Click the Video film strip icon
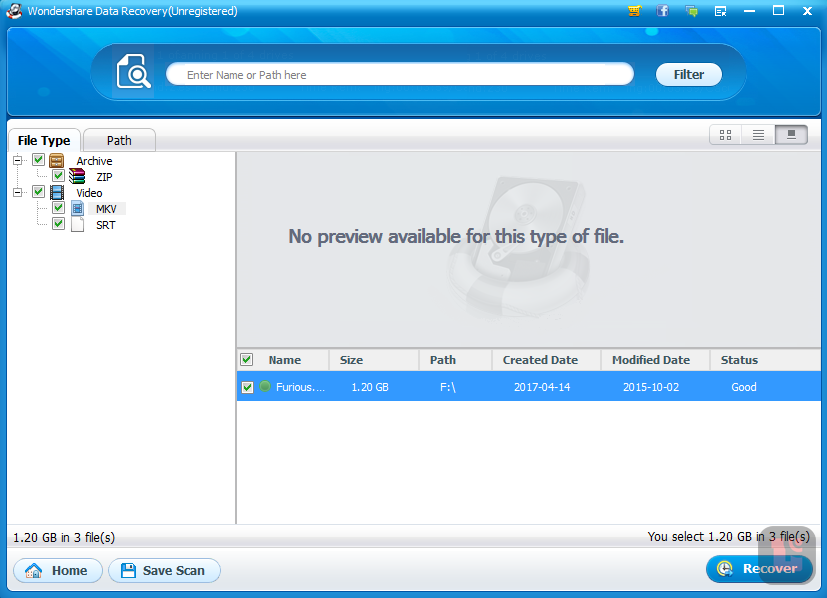827x598 pixels. [56, 192]
